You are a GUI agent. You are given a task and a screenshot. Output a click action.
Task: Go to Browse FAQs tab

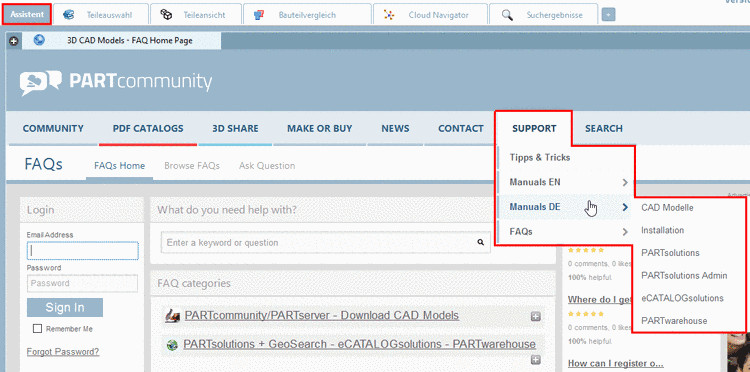click(x=192, y=166)
